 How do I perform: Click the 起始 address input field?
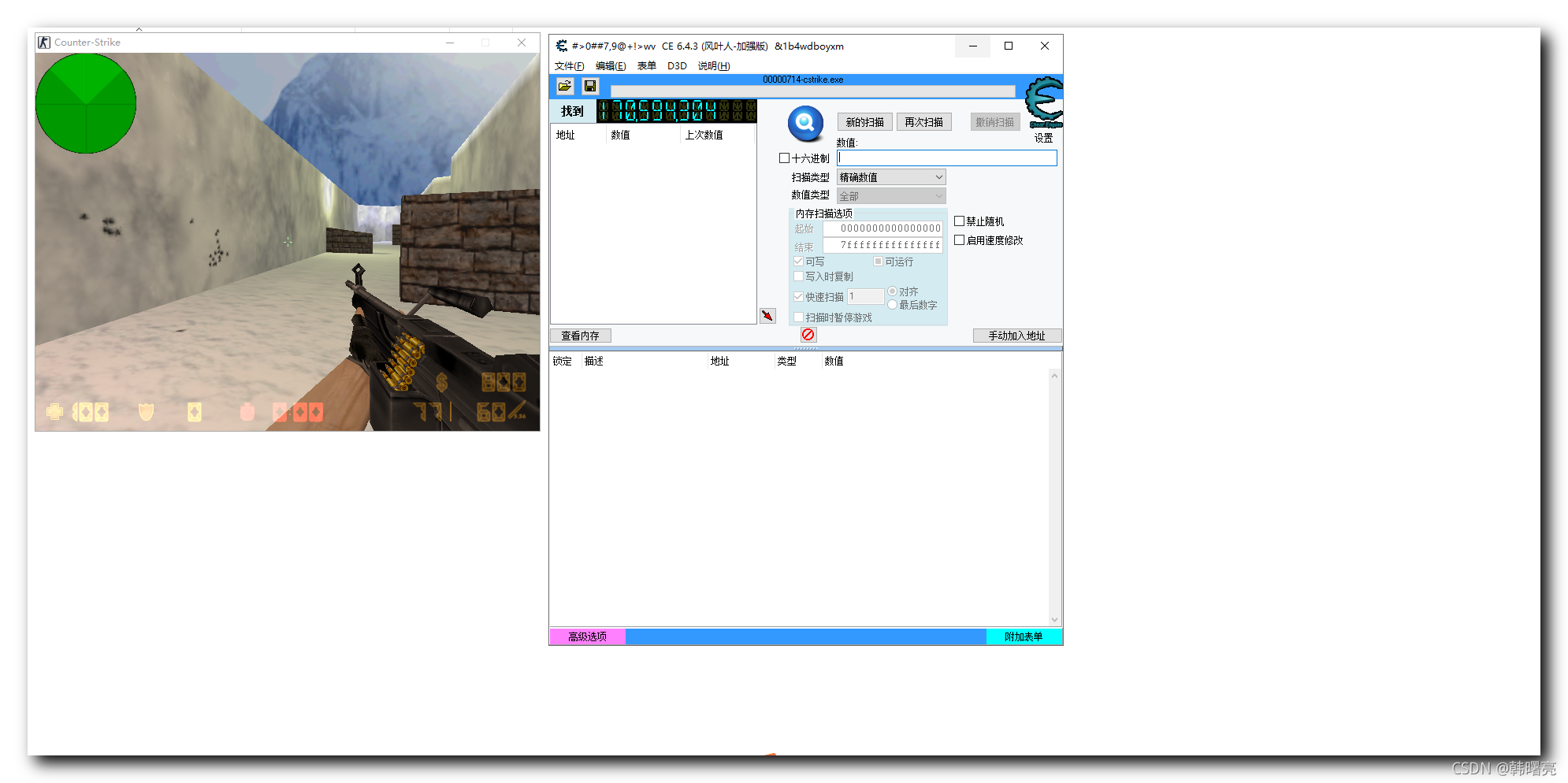pyautogui.click(x=883, y=228)
